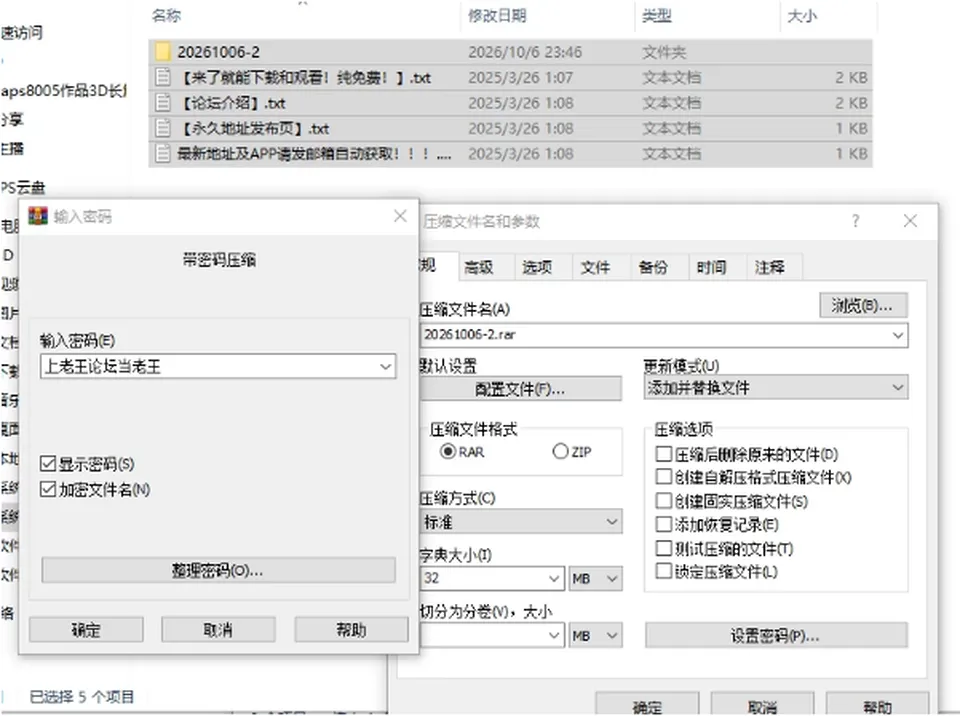Click the ? help icon in 压缩文件名和参数 title bar
This screenshot has height=716, width=960.
(x=855, y=220)
